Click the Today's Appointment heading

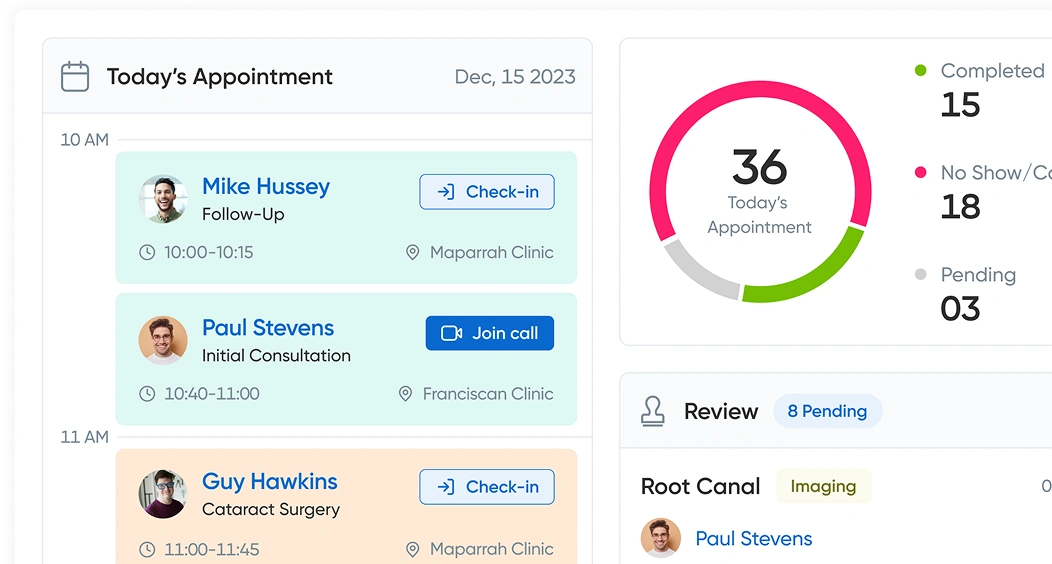click(219, 77)
